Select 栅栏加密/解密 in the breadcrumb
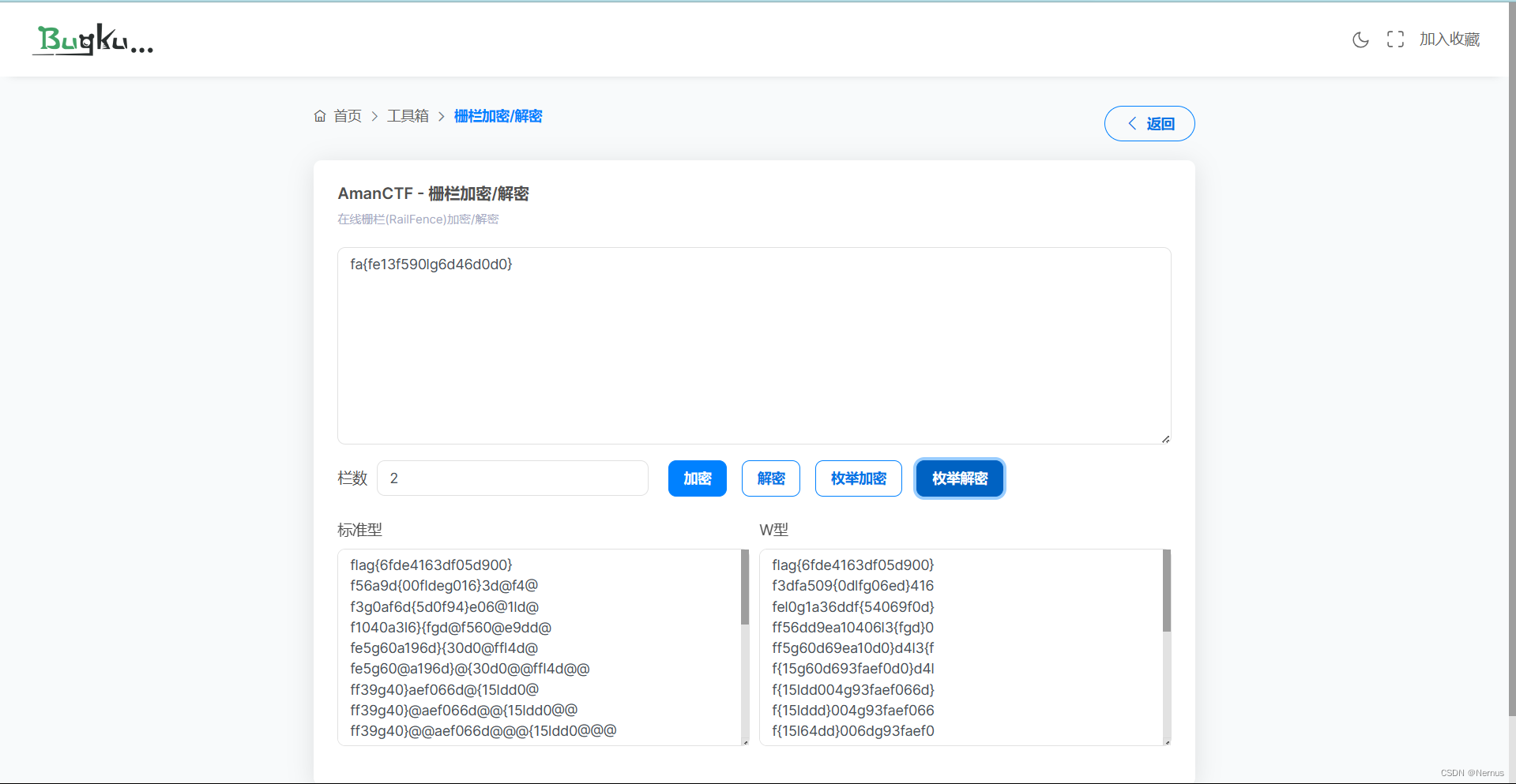 click(498, 115)
